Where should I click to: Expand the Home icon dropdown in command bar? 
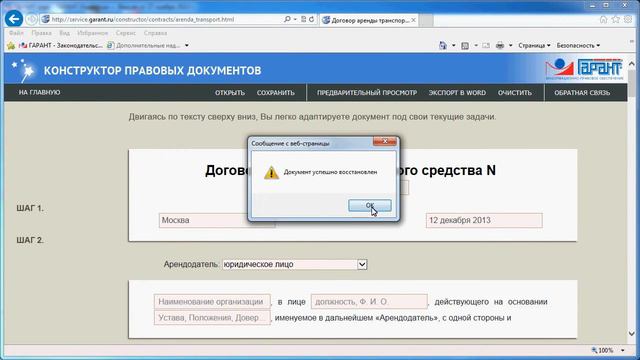(x=453, y=45)
